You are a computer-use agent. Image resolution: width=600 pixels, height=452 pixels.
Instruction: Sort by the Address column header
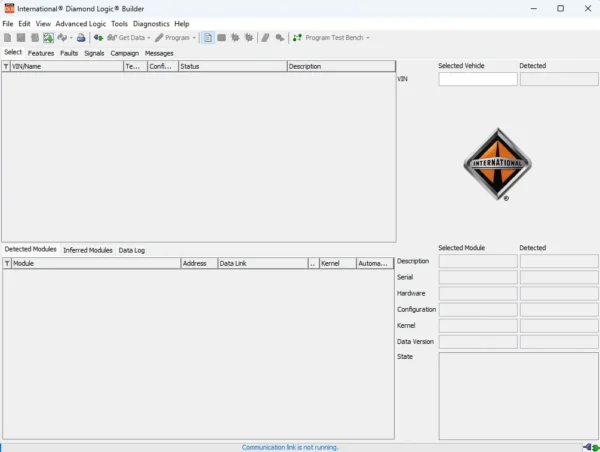(x=199, y=263)
